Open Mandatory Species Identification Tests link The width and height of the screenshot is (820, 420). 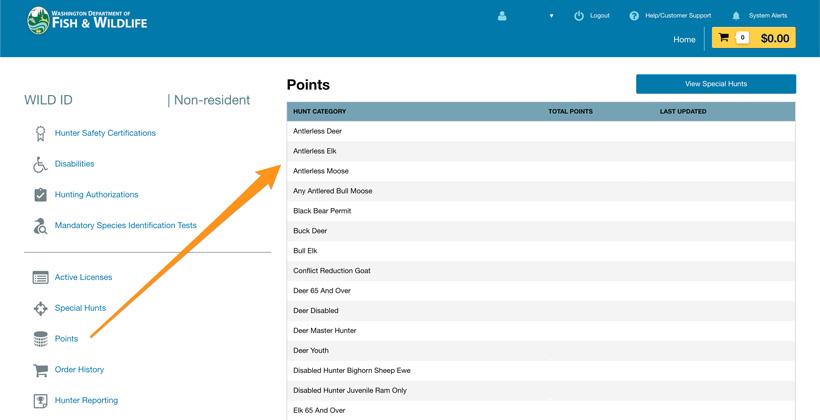tap(125, 226)
